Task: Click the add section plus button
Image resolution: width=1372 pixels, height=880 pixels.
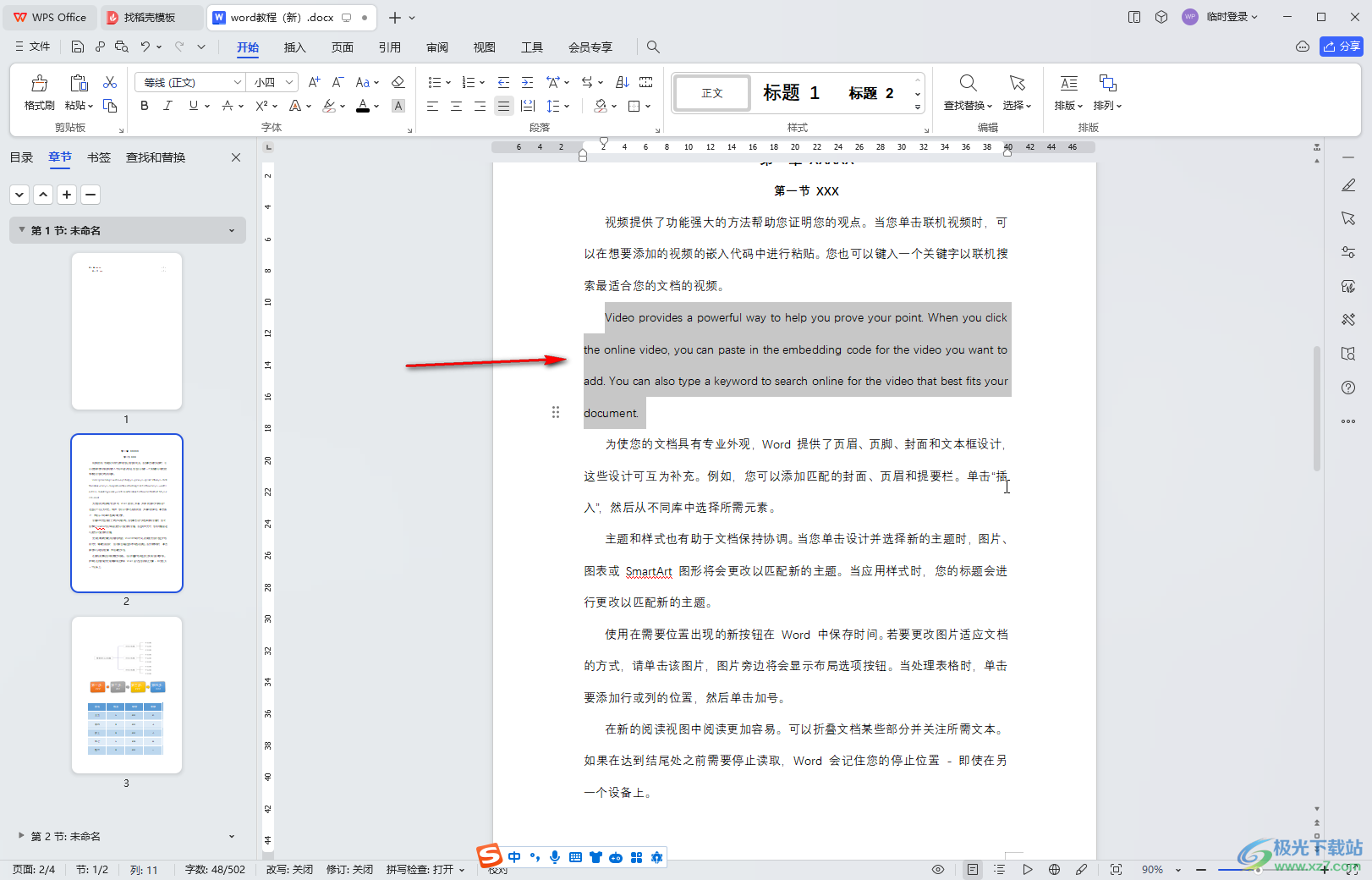Action: point(67,195)
